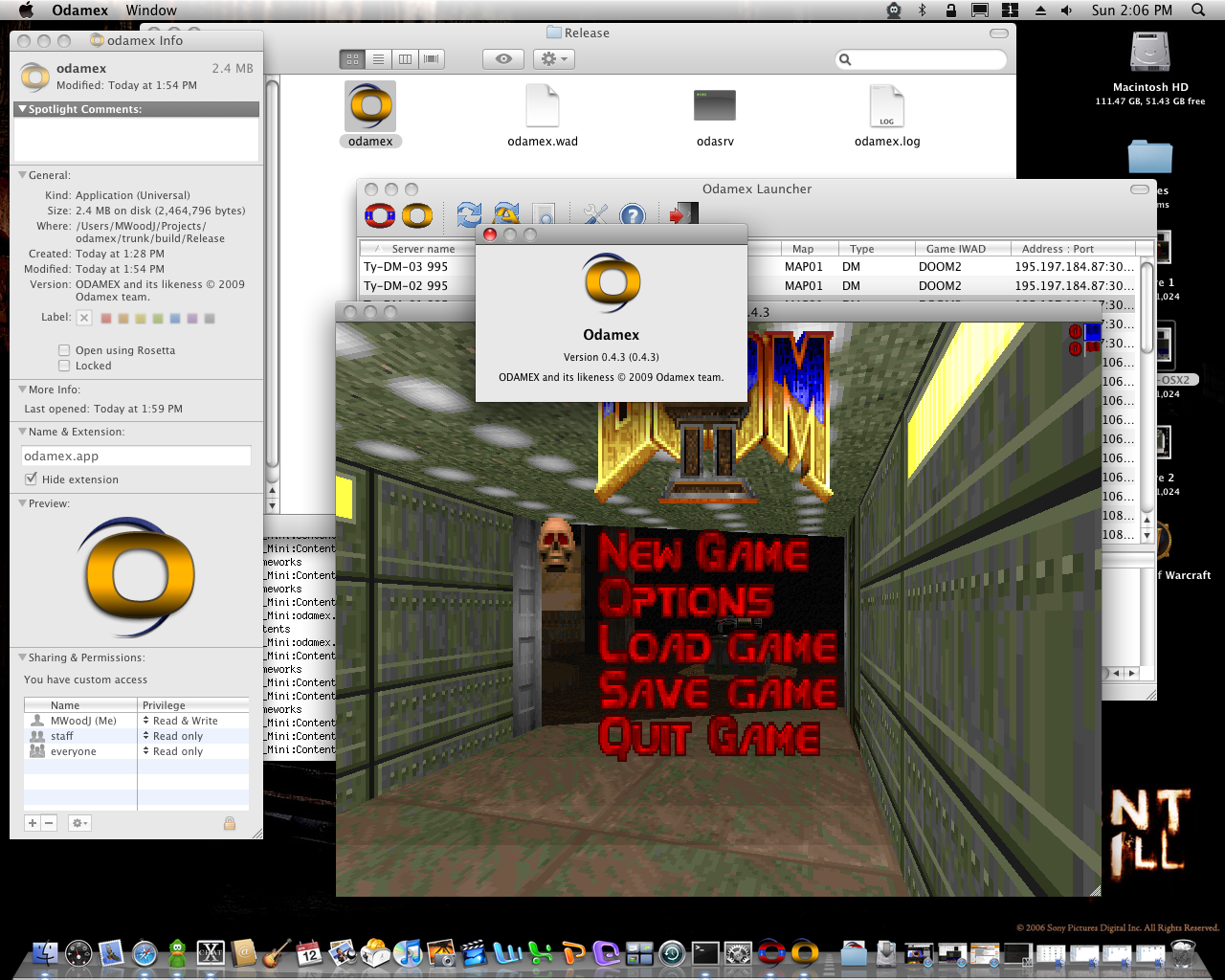Click New Game in the Doom menu

pyautogui.click(x=703, y=553)
